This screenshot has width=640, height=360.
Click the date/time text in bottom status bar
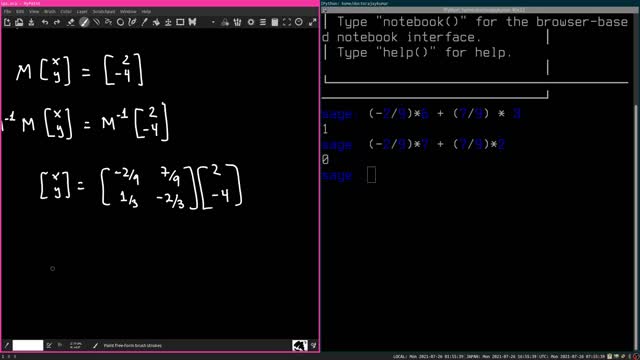(499, 356)
